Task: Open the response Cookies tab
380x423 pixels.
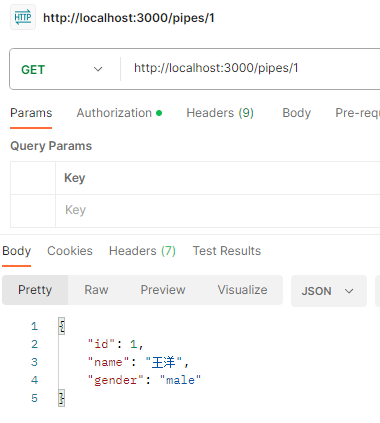Action: (70, 251)
